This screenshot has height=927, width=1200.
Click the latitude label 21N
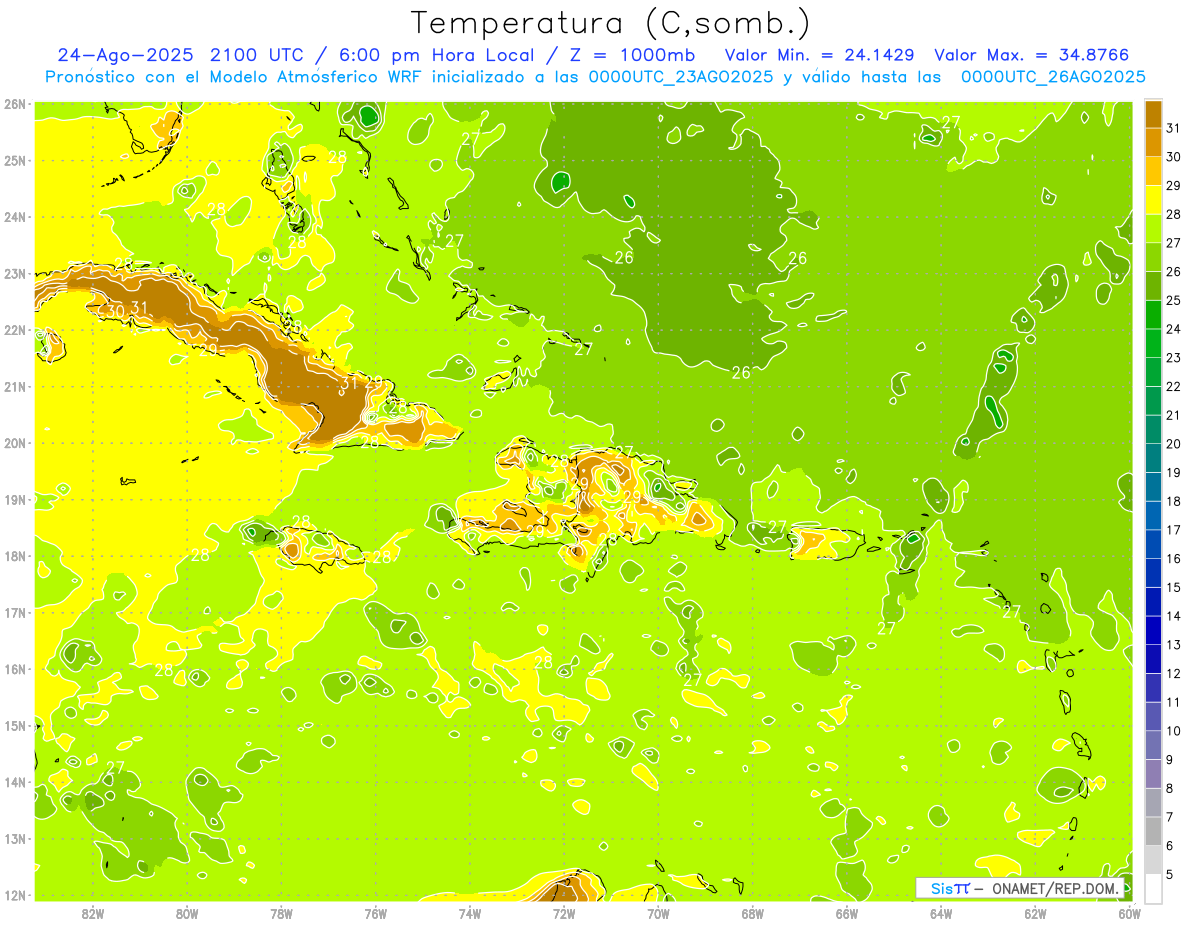click(15, 386)
